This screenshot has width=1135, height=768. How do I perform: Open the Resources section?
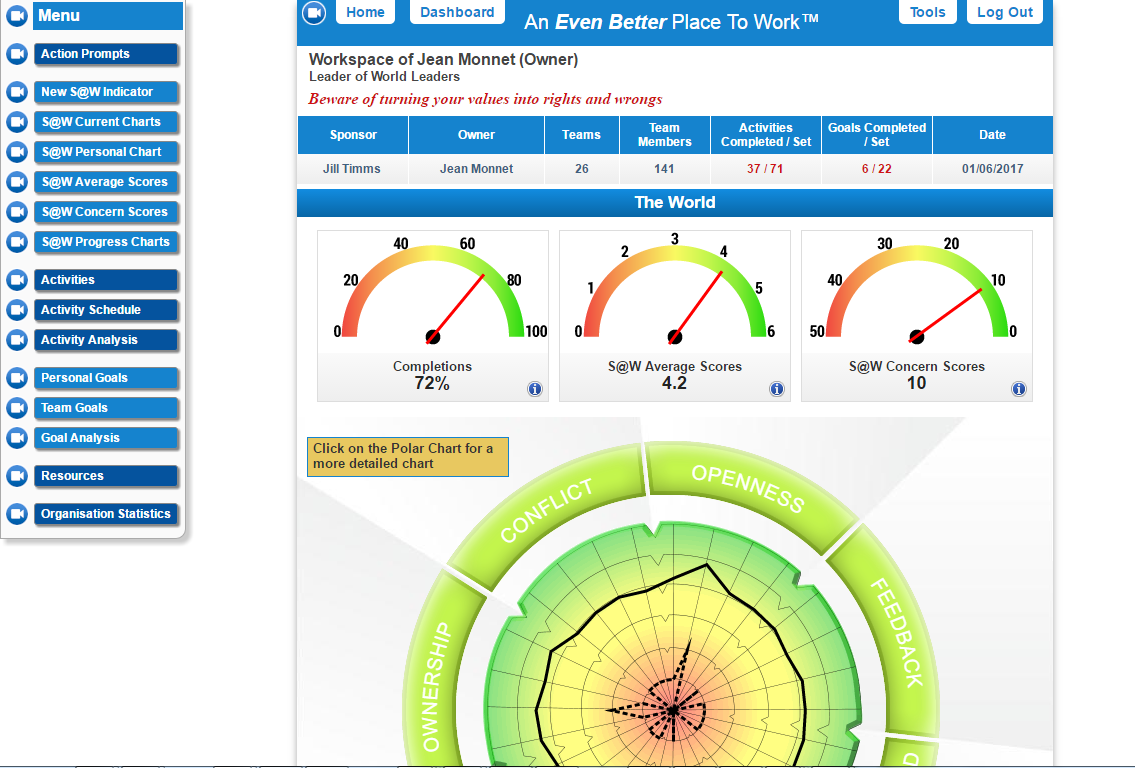[x=106, y=476]
